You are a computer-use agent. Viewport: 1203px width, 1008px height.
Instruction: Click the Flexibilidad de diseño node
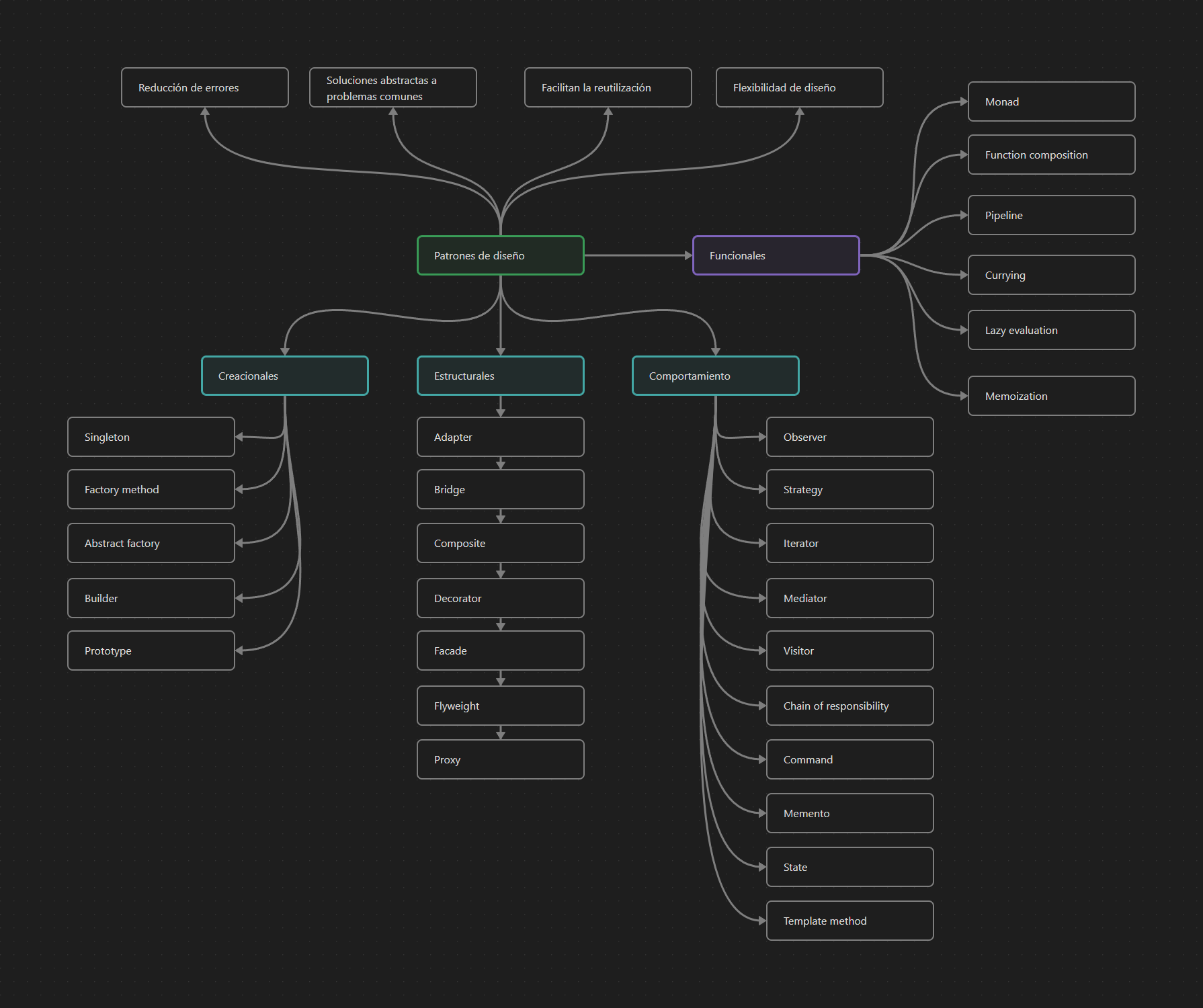pyautogui.click(x=800, y=87)
